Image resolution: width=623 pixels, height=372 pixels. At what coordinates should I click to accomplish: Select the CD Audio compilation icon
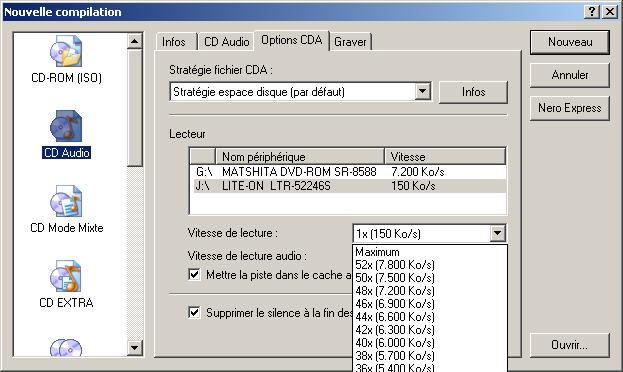pos(66,126)
